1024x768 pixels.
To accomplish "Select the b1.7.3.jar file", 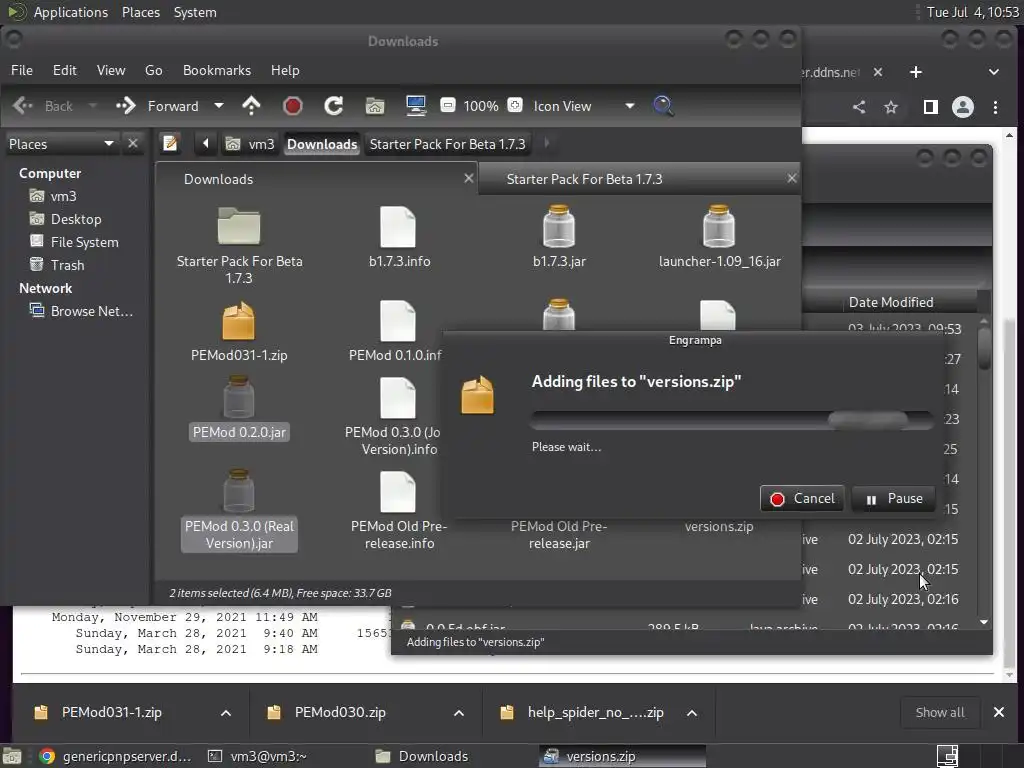I will 559,237.
